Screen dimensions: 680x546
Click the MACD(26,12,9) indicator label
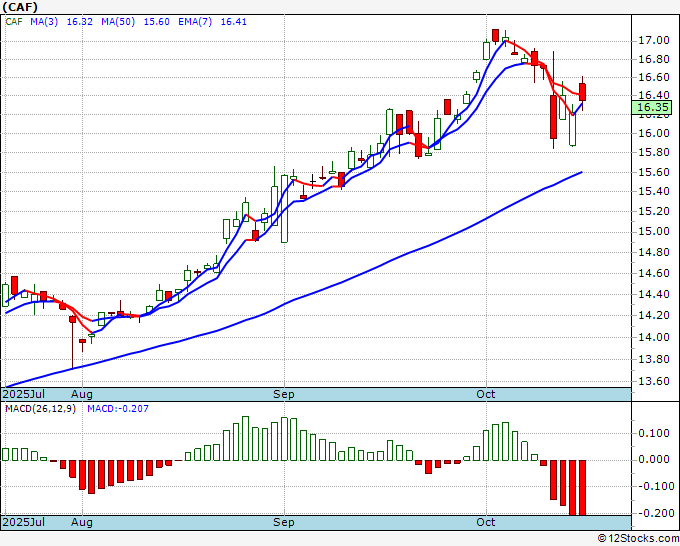(x=40, y=409)
